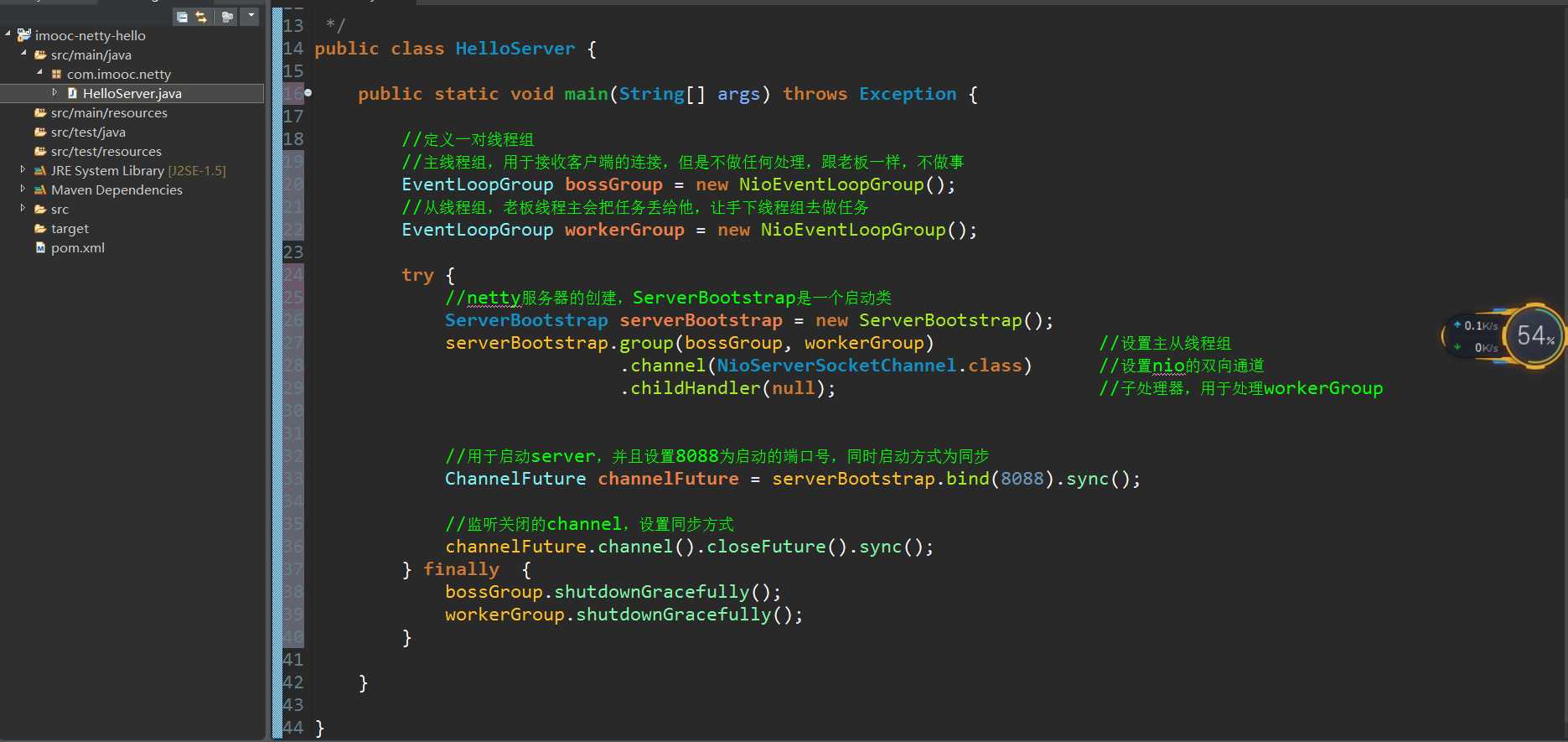Expand the Maven Dependencies node
Screen dimensions: 1568x742
click(x=23, y=189)
